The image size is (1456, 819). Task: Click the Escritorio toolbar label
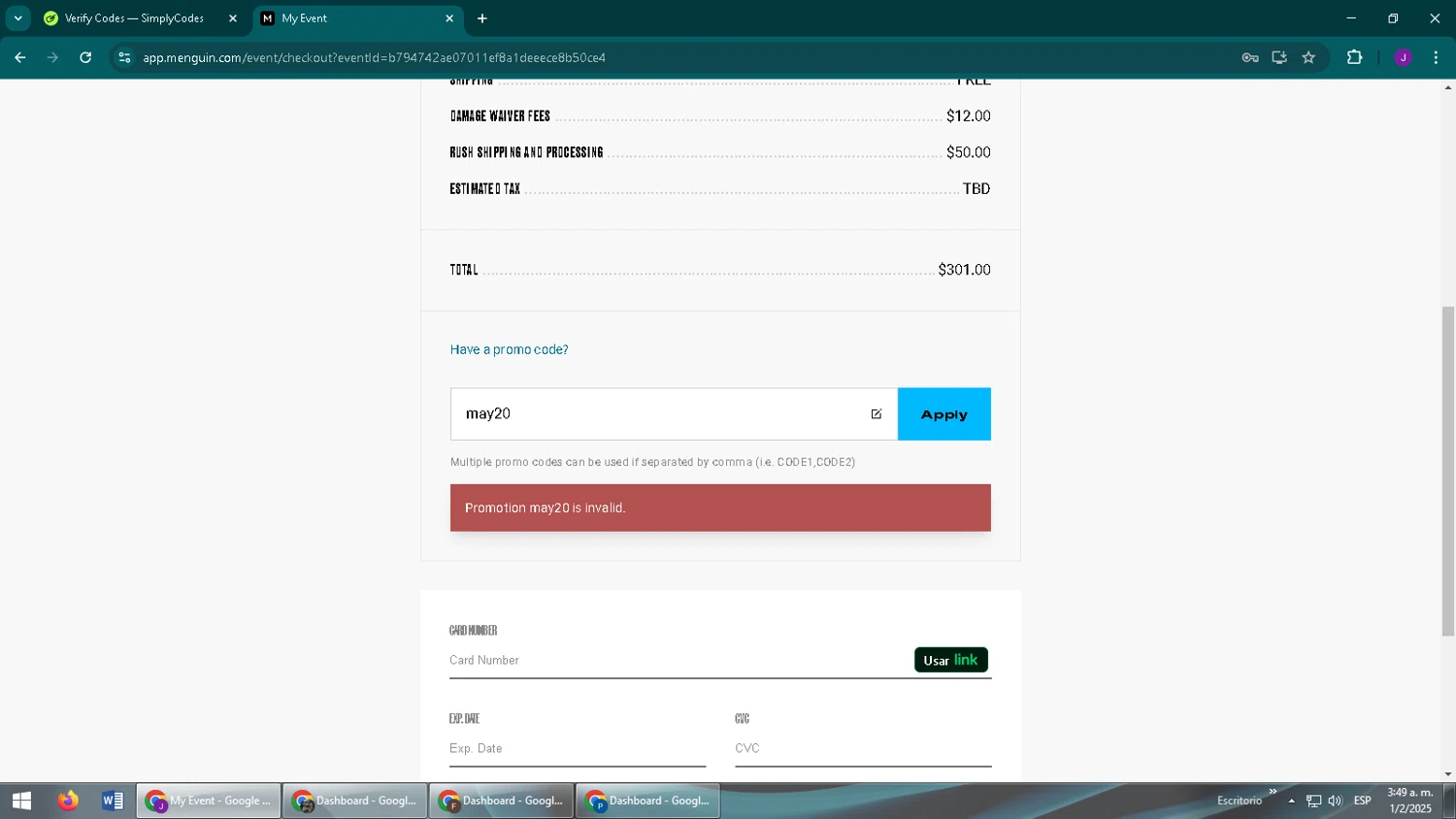coord(1240,801)
